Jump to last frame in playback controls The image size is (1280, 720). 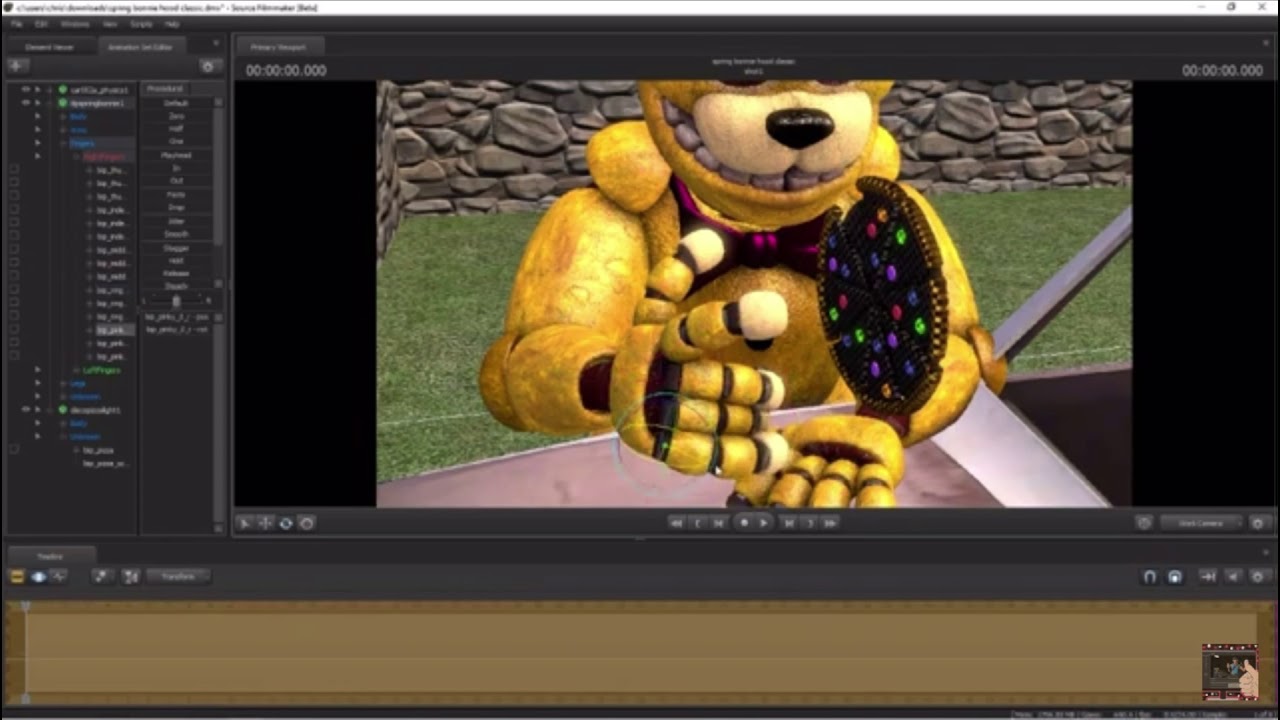coord(830,523)
